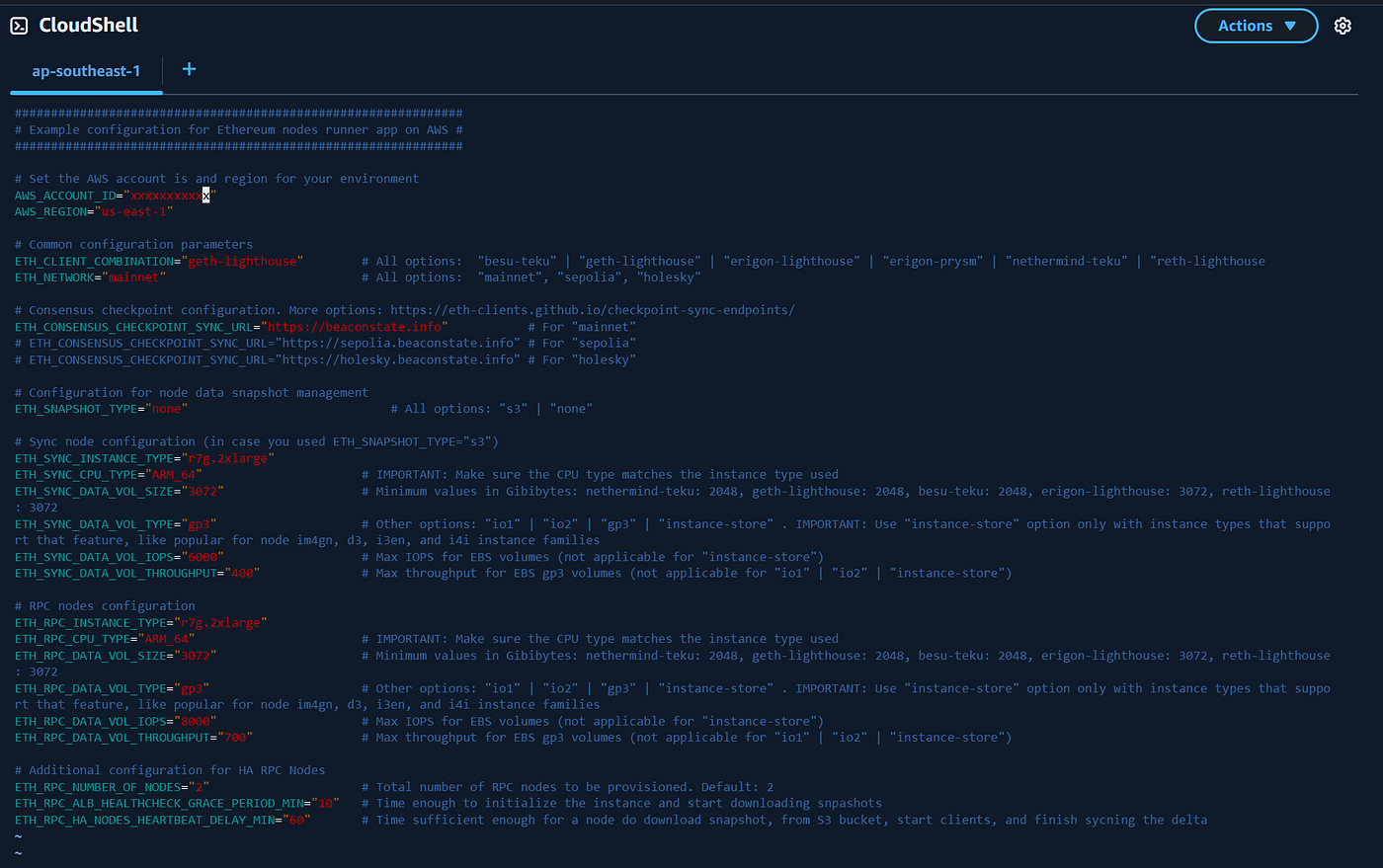This screenshot has height=868, width=1383.
Task: Click 'Total number of RPC nodes' comment
Action: tap(568, 787)
